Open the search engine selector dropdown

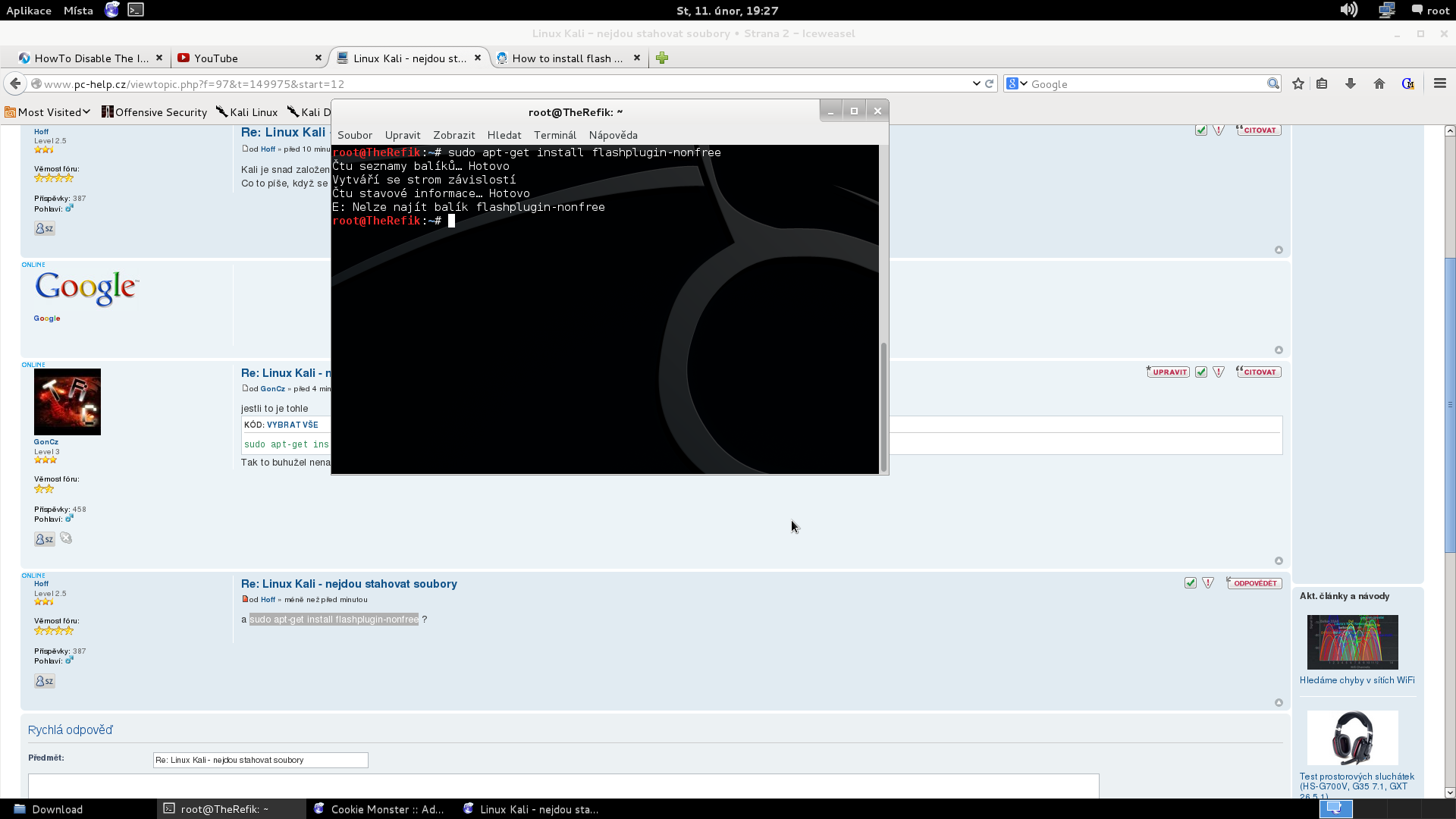1016,84
